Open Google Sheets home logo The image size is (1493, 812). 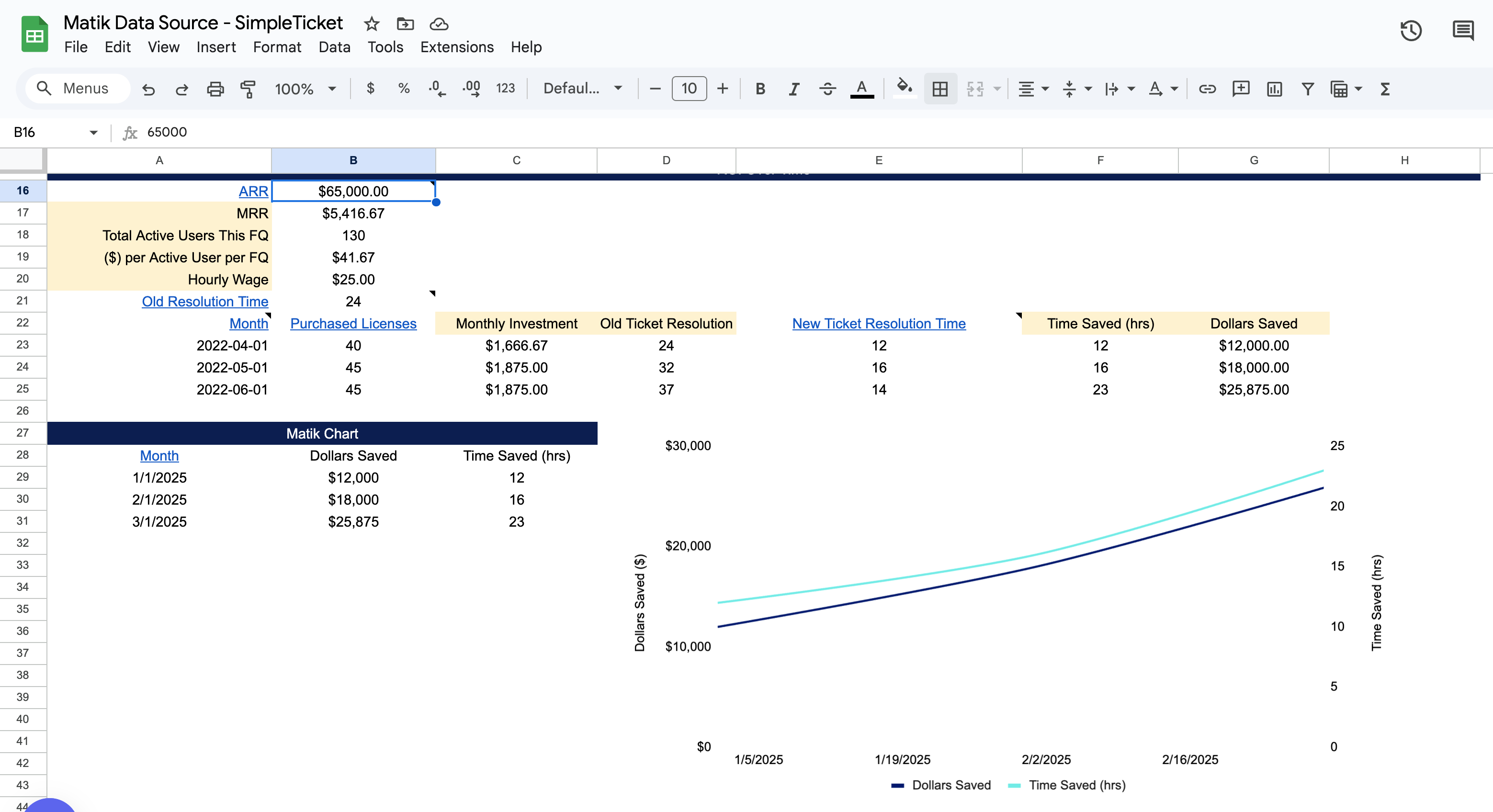click(34, 34)
